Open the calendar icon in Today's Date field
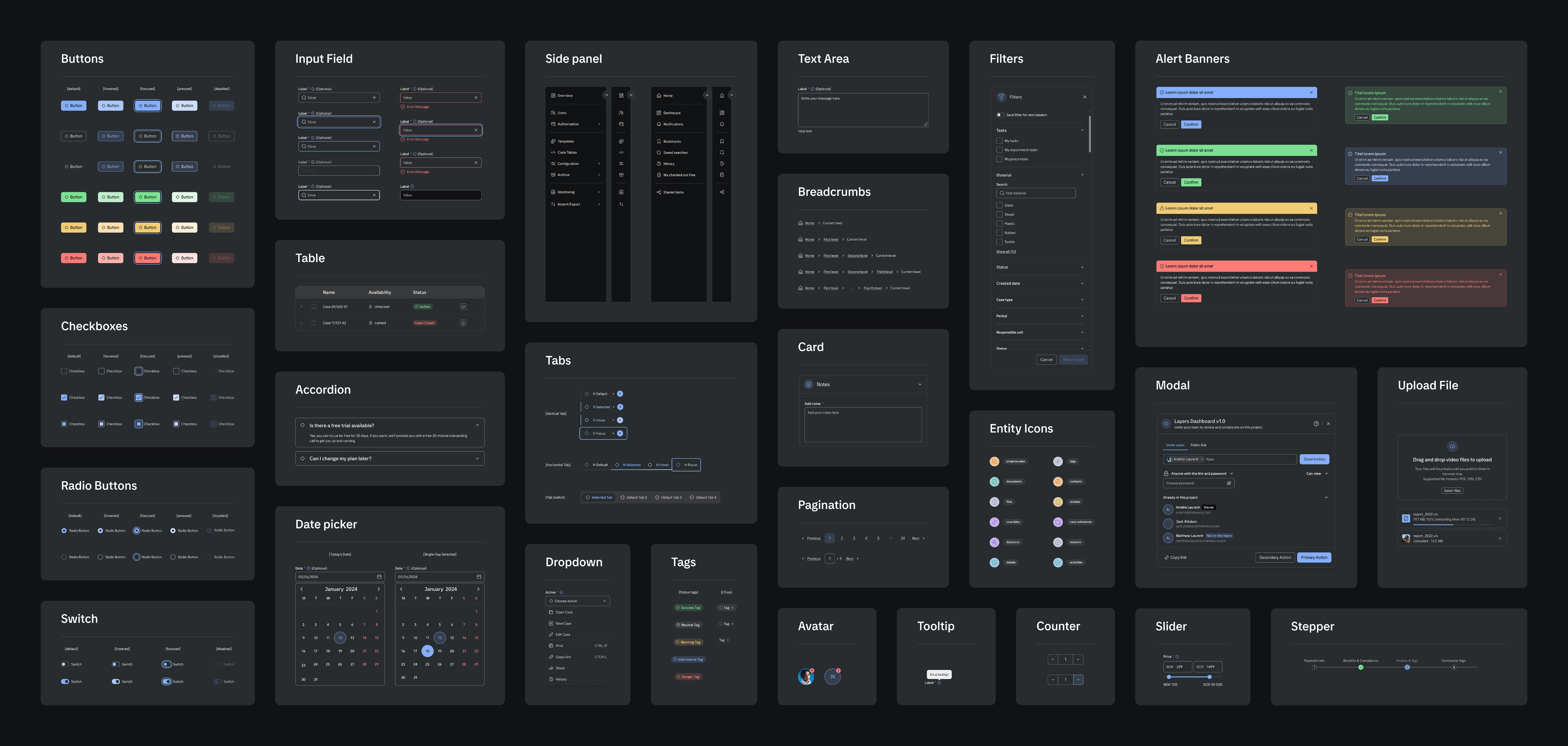Viewport: 1568px width, 746px height. point(379,577)
